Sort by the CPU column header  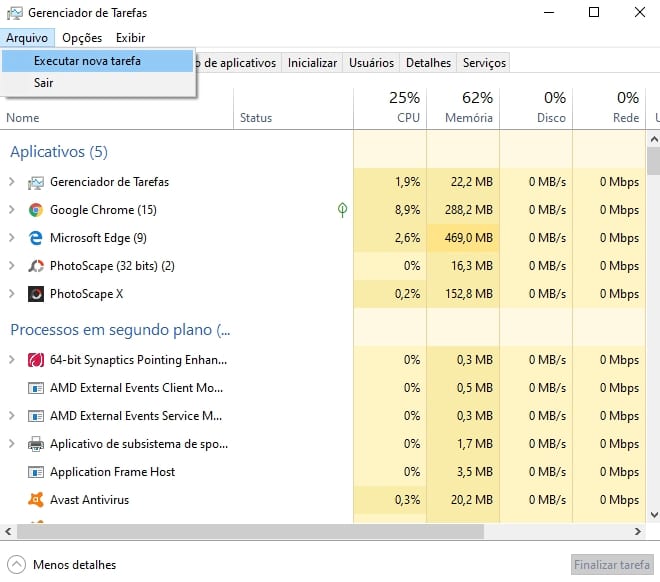coord(390,109)
